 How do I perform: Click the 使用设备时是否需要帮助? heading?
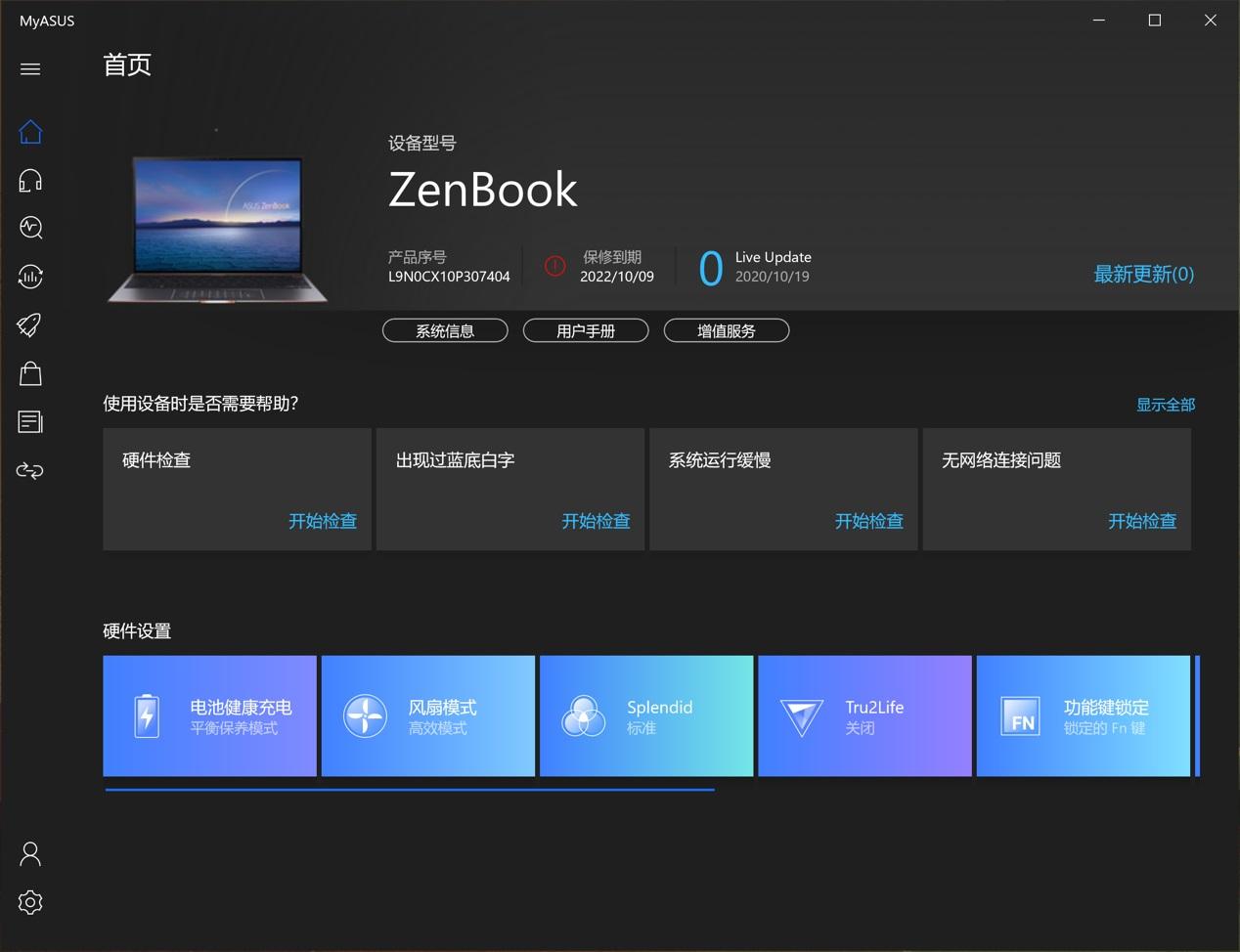click(200, 404)
